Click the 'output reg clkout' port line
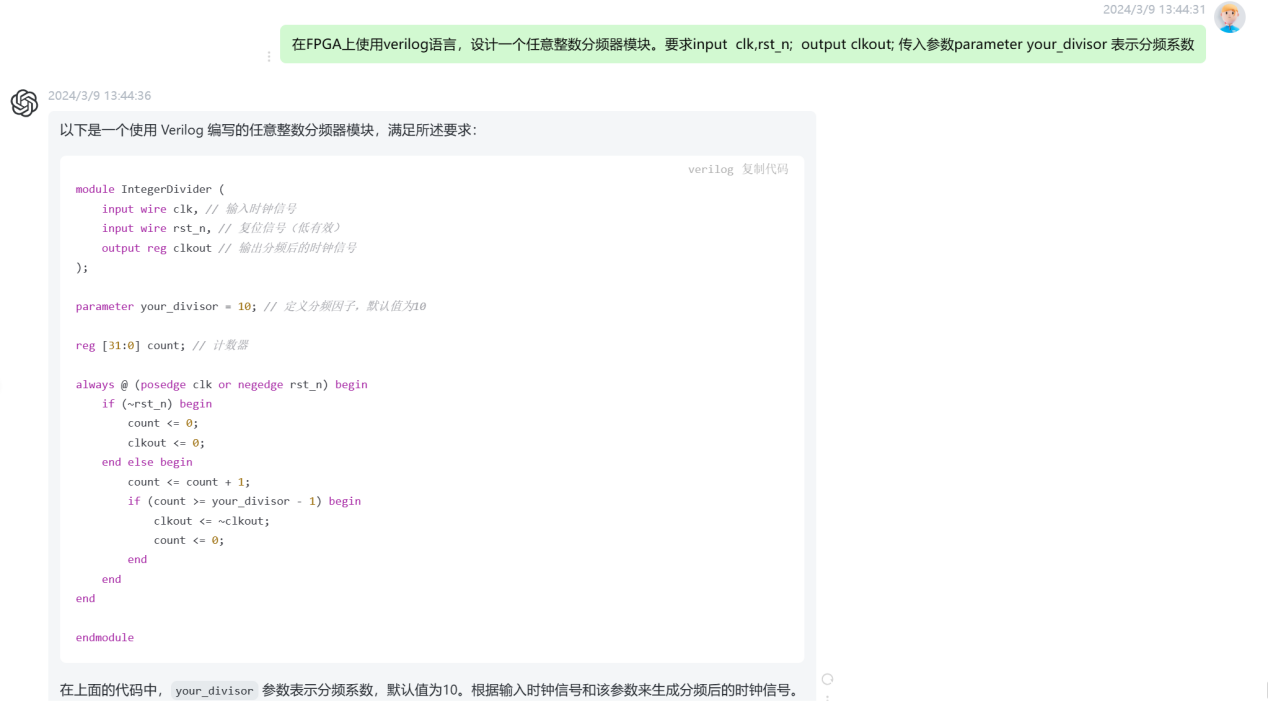 (156, 248)
